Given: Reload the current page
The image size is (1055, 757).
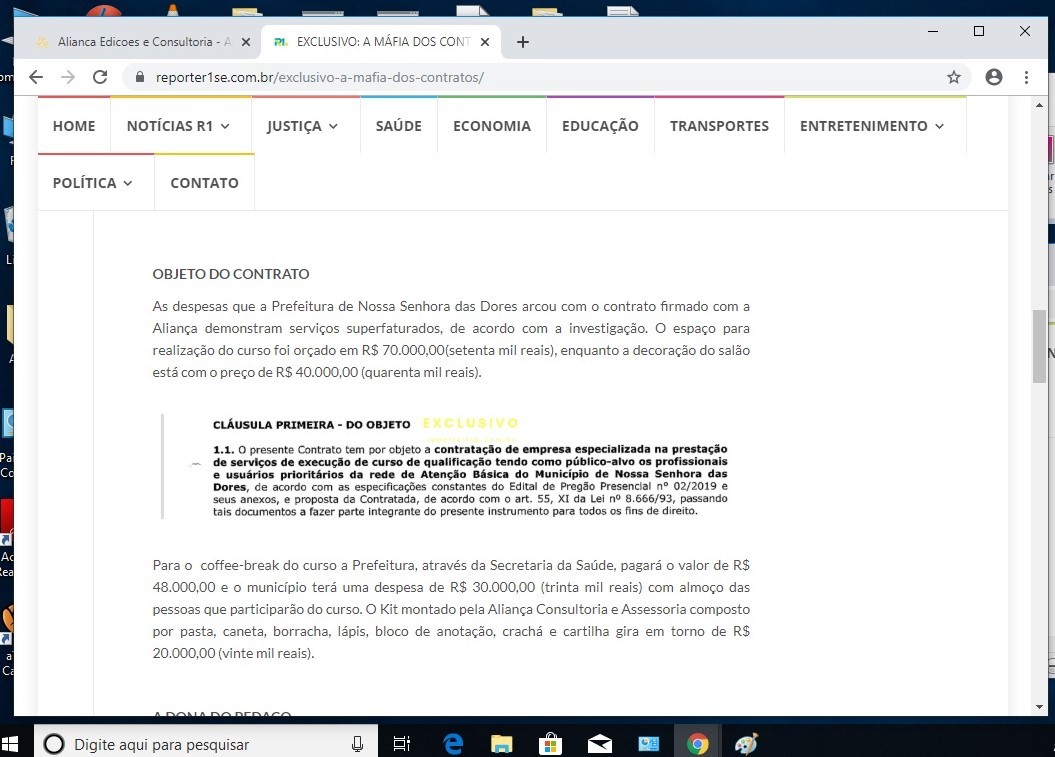Looking at the screenshot, I should pos(100,77).
